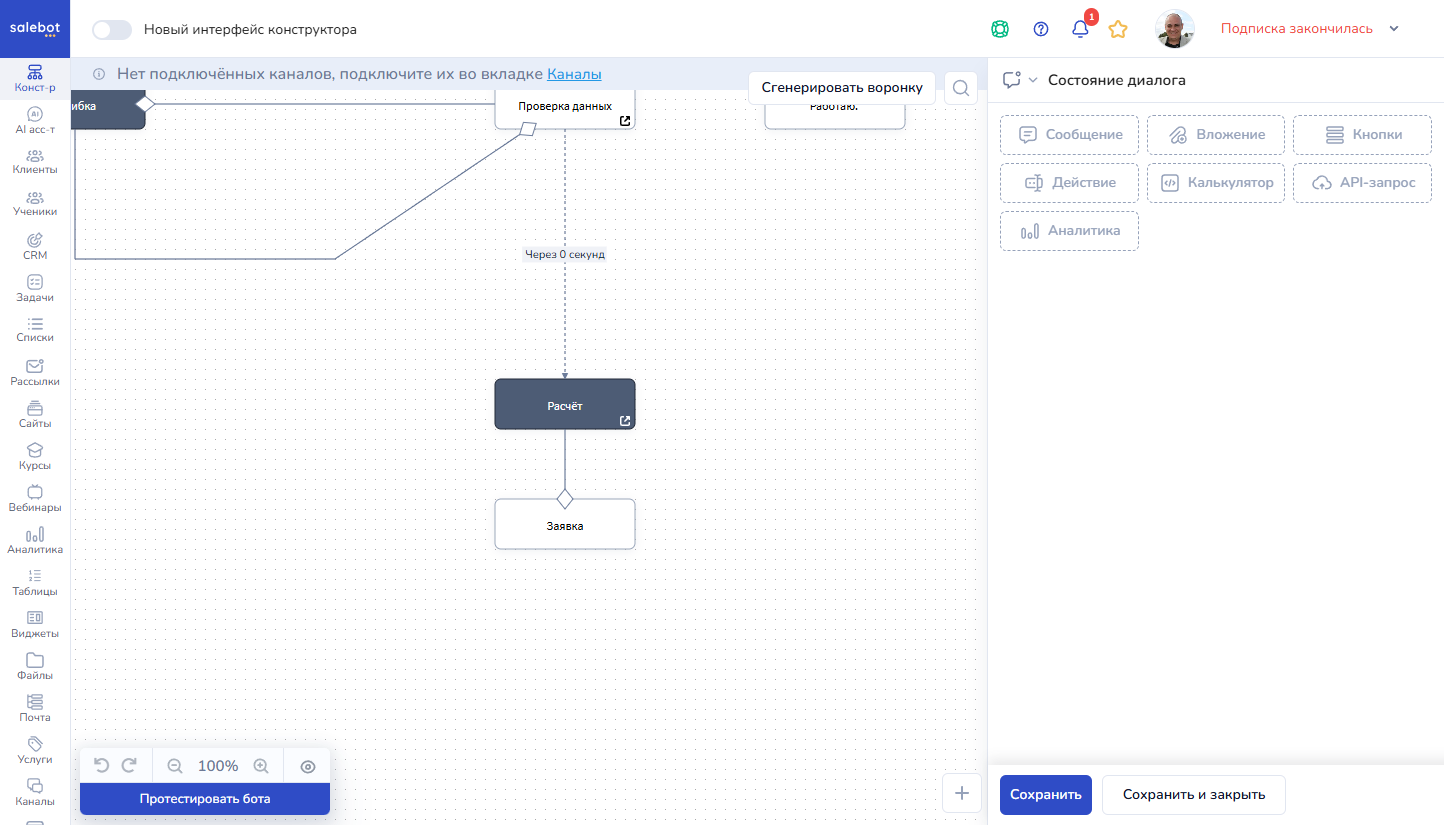
Task: Click the diamond connector above Заявка block
Action: pos(565,498)
